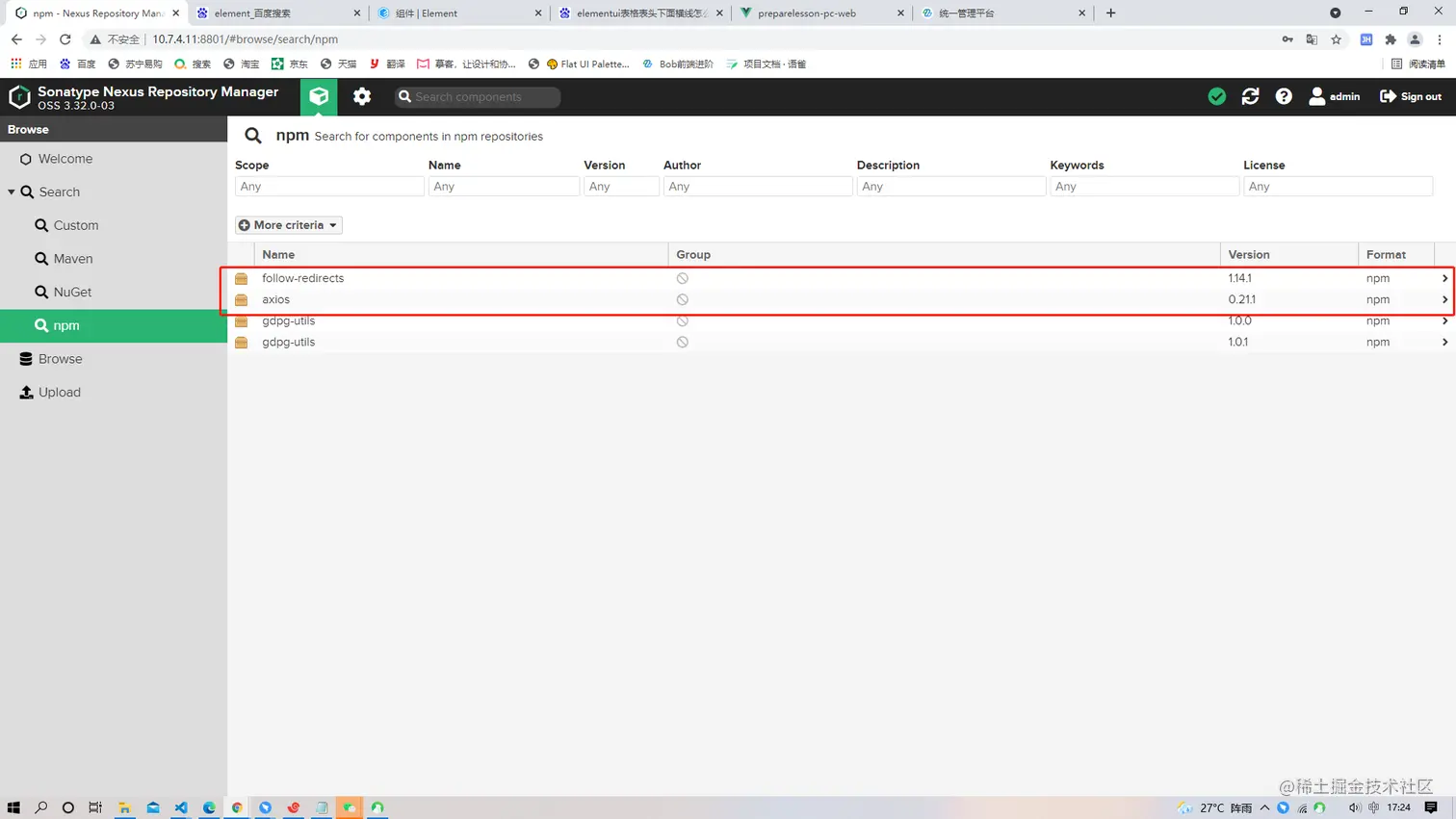Viewport: 1456px width, 819px height.
Task: Click the License filter field
Action: (x=1338, y=186)
